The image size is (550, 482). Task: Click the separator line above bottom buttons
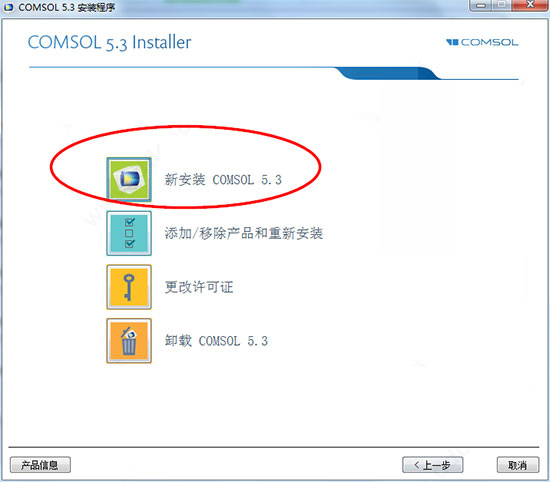pyautogui.click(x=274, y=447)
